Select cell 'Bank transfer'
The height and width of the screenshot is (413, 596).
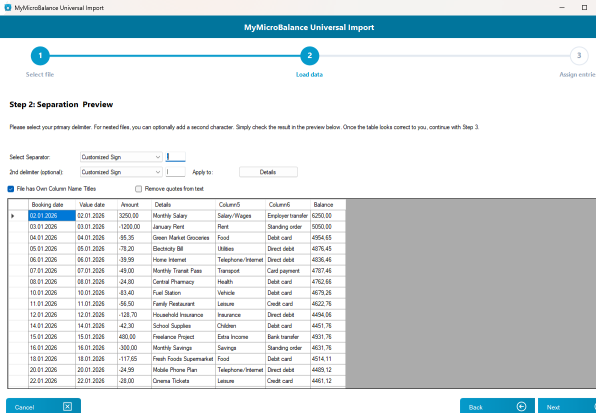click(288, 337)
